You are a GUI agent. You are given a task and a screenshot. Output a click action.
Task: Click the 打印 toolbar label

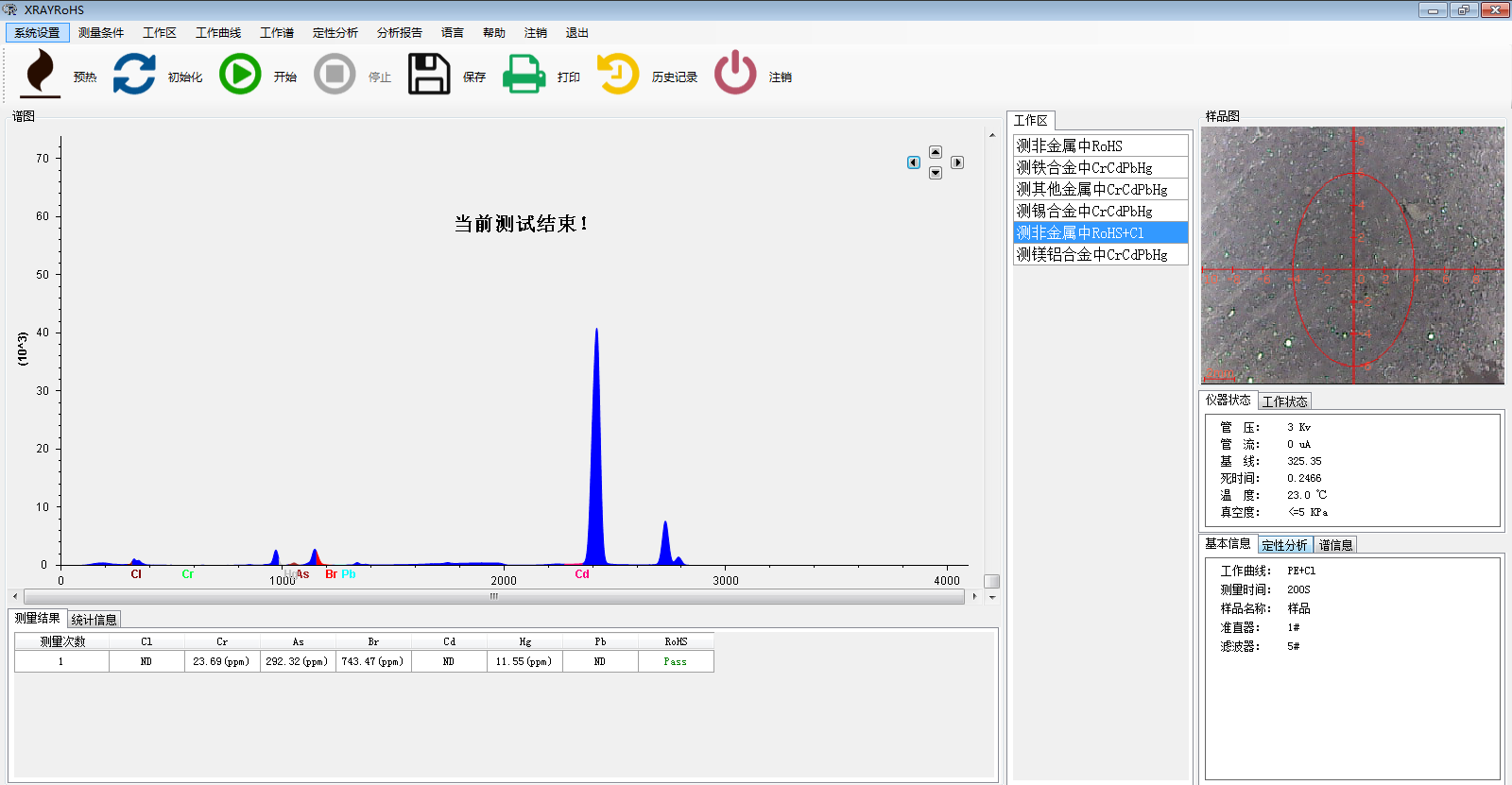click(x=569, y=77)
